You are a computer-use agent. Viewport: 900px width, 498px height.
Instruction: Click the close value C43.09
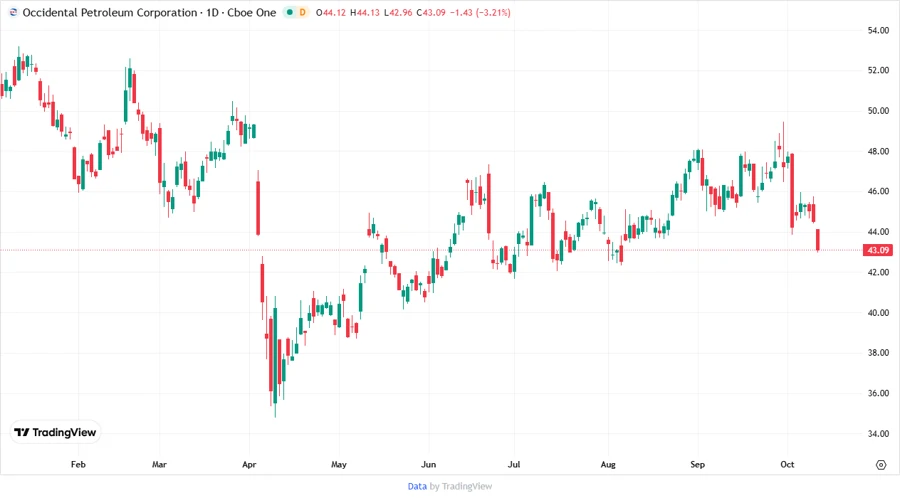pos(430,12)
